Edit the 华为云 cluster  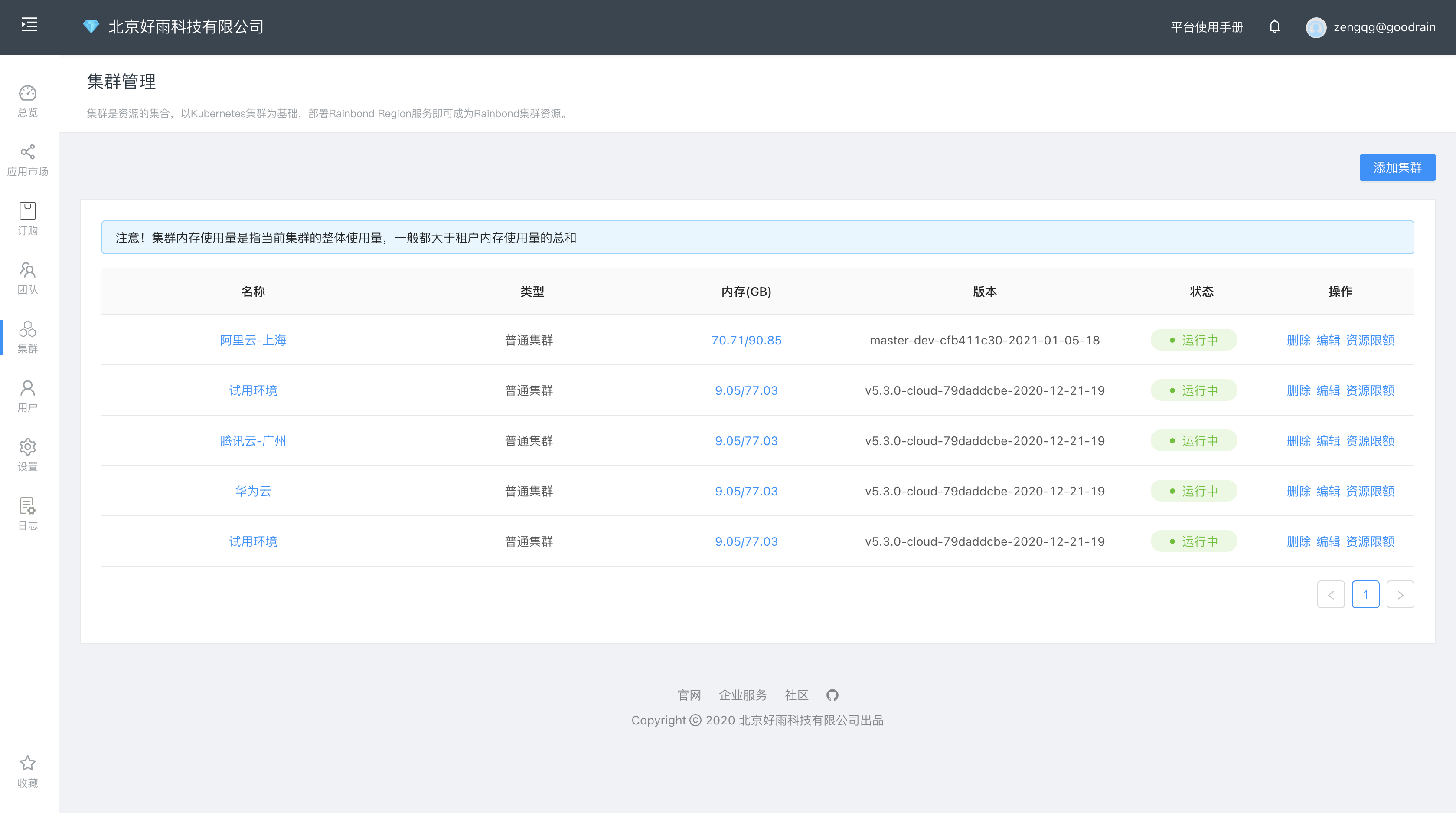pyautogui.click(x=1328, y=491)
